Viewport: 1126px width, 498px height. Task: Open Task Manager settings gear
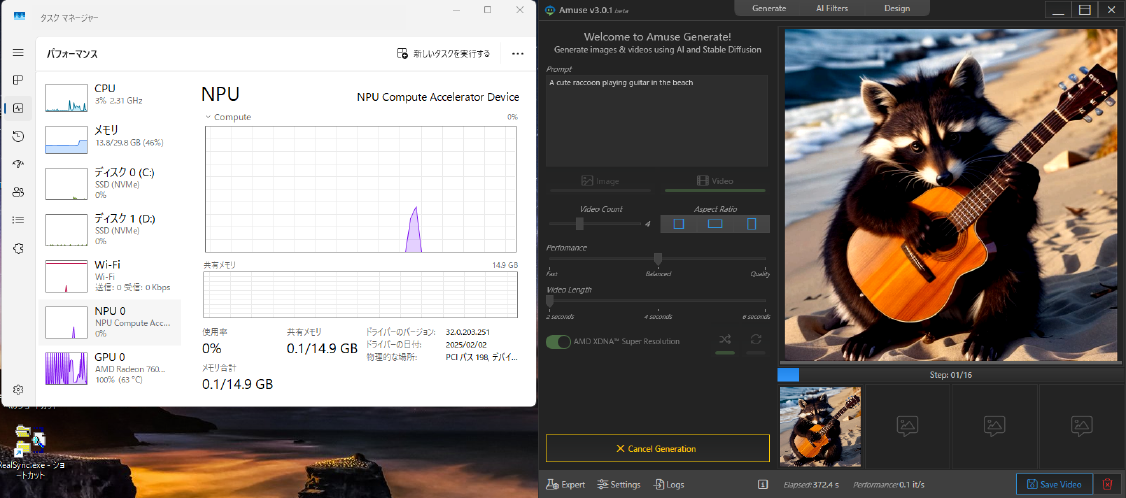pos(18,389)
